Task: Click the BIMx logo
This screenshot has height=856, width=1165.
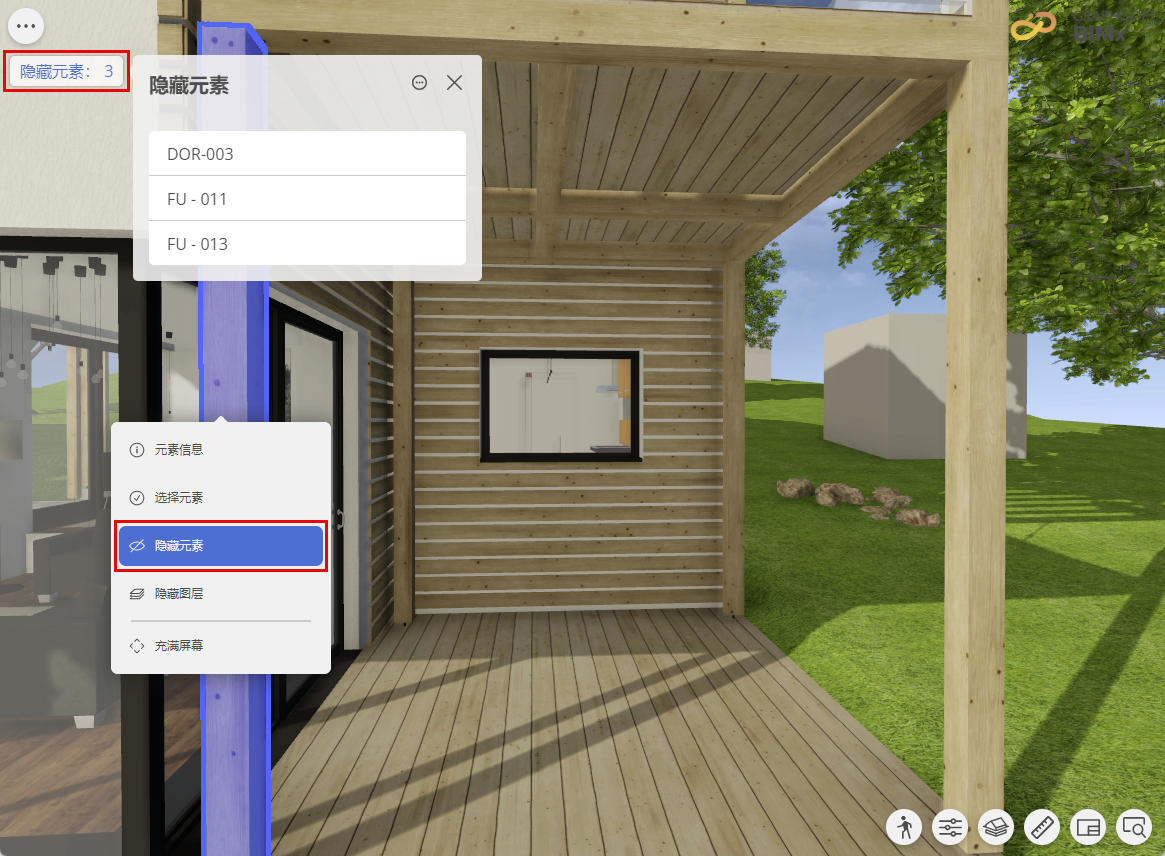Action: (1080, 25)
